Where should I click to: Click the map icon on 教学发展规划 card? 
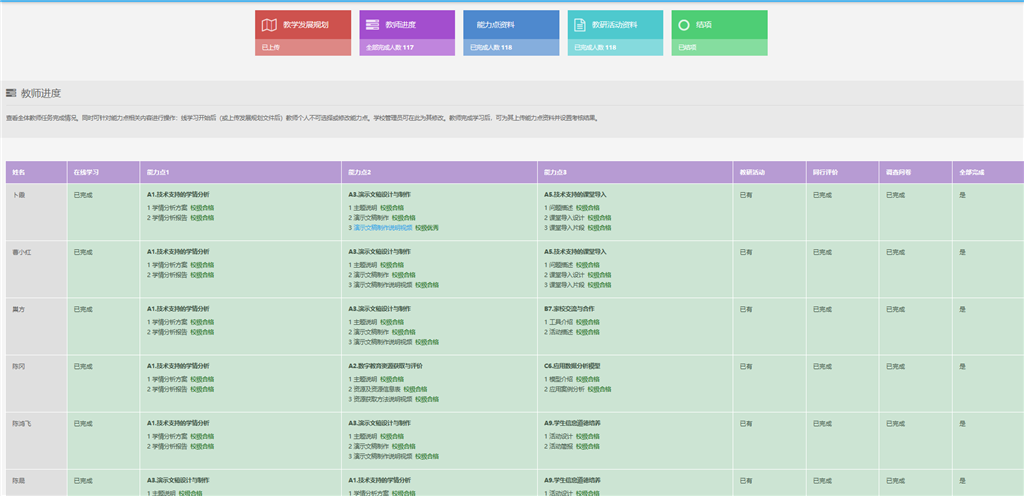tap(269, 25)
